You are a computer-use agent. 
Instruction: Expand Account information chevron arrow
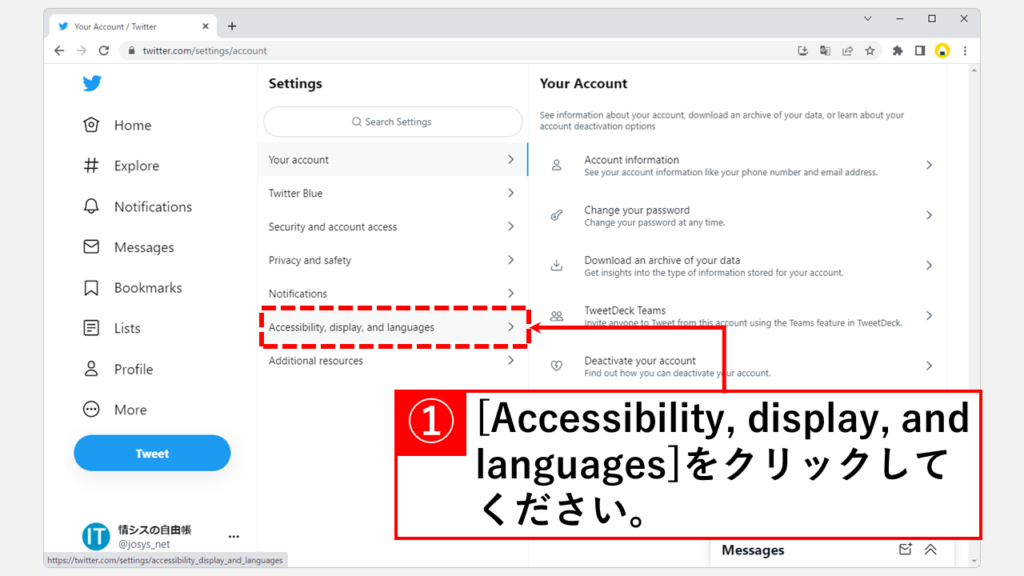click(x=928, y=165)
